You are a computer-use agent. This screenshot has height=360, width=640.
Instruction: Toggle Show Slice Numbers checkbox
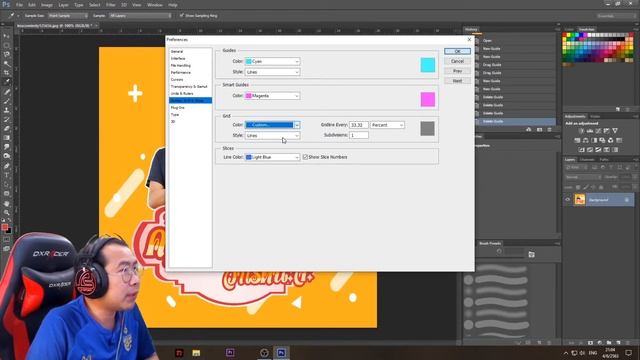305,157
